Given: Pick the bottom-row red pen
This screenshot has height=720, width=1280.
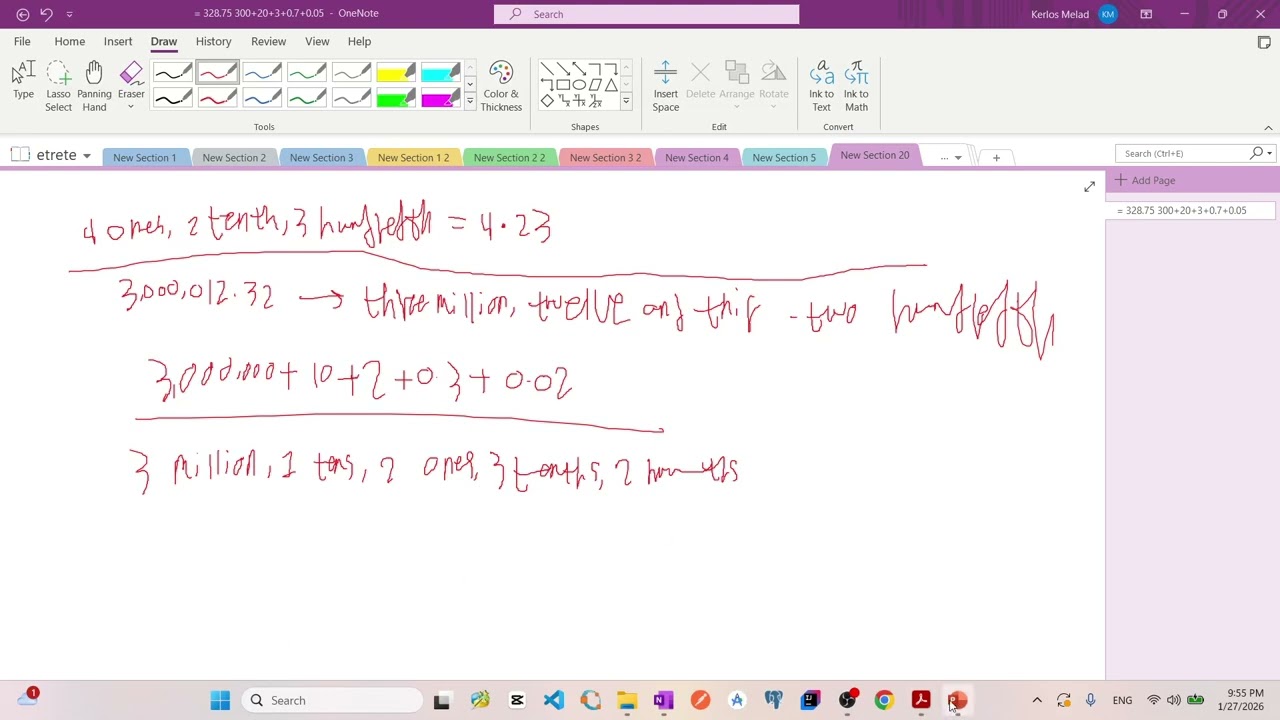Looking at the screenshot, I should pyautogui.click(x=217, y=97).
